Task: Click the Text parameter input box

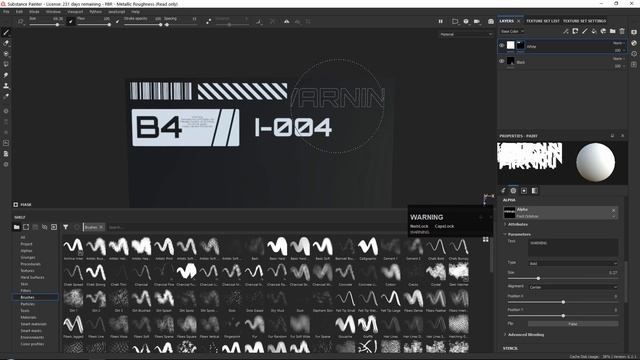Action: click(x=573, y=248)
